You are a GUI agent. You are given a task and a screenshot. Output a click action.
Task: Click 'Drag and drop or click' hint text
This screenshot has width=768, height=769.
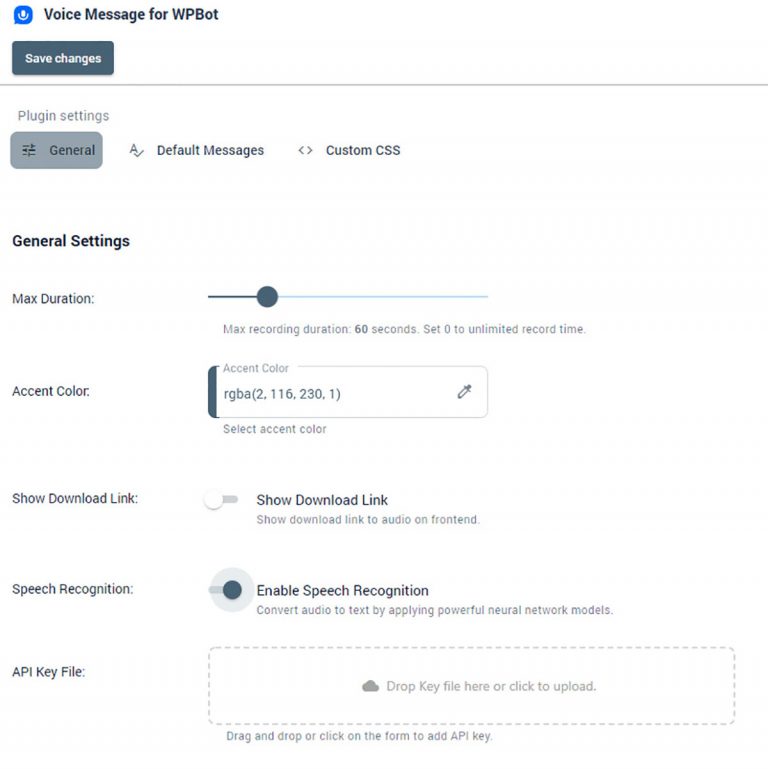coord(359,736)
